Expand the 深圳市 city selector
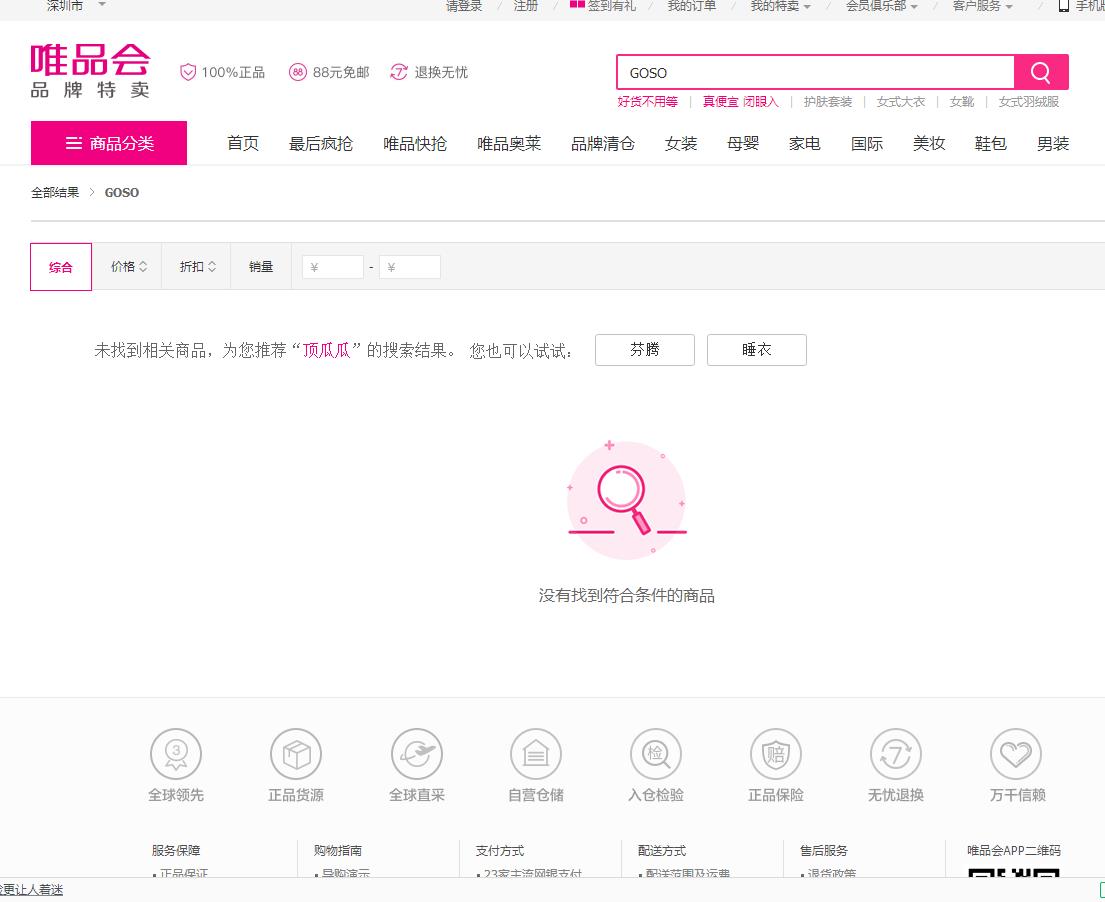This screenshot has height=902, width=1105. point(76,6)
